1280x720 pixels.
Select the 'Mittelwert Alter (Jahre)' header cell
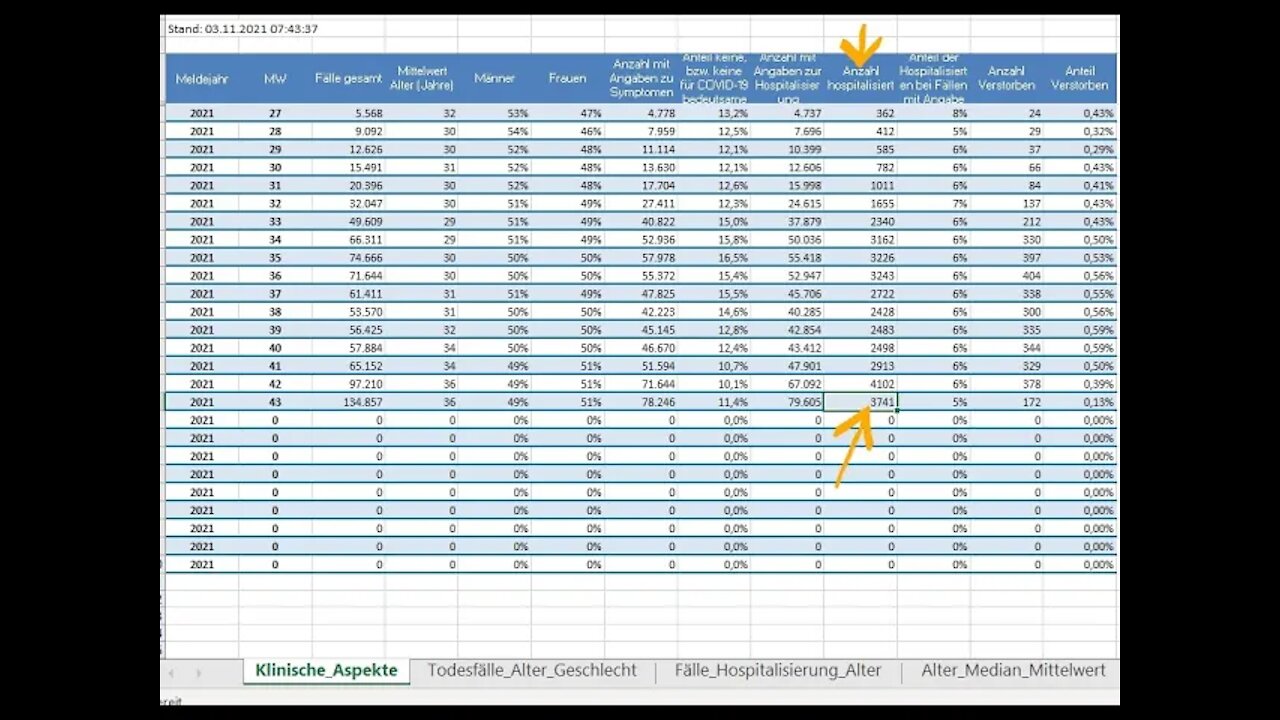[421, 78]
